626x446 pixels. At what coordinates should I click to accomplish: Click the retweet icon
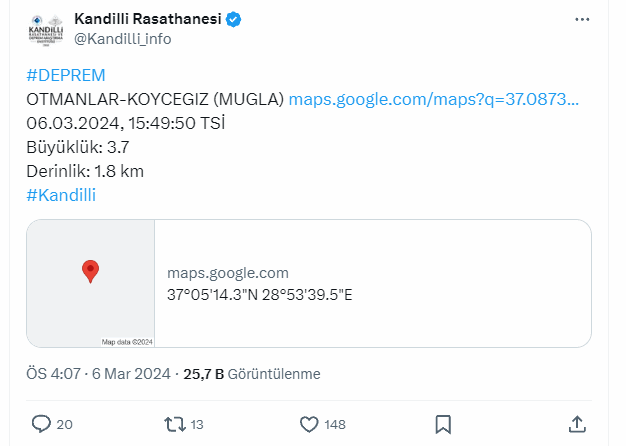[175, 424]
